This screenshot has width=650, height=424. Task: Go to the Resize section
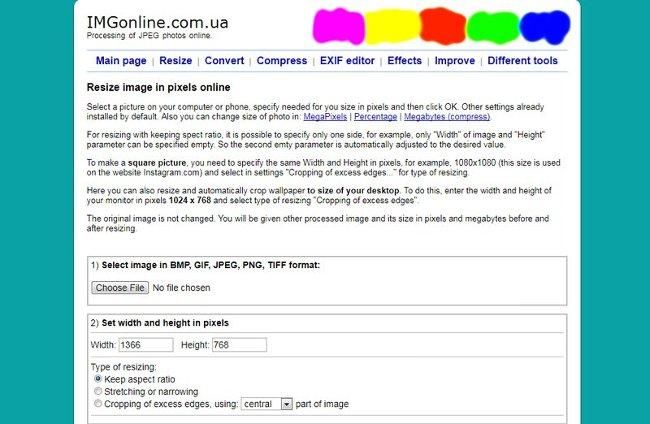[175, 61]
